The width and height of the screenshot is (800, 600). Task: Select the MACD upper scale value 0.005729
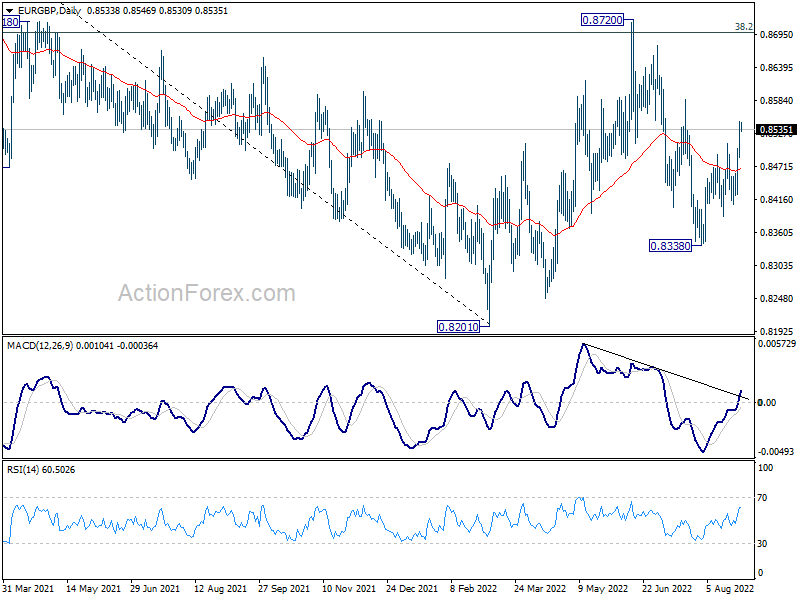tap(777, 344)
